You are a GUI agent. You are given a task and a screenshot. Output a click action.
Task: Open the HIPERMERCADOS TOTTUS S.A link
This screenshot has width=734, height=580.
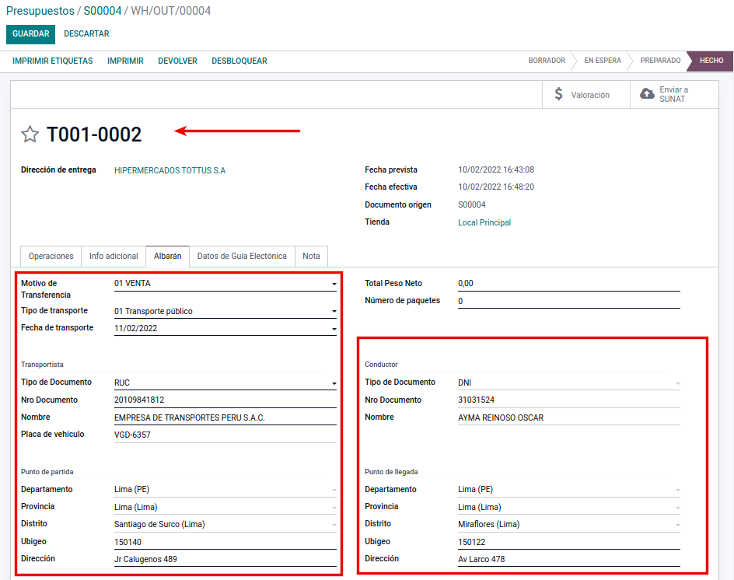click(170, 171)
